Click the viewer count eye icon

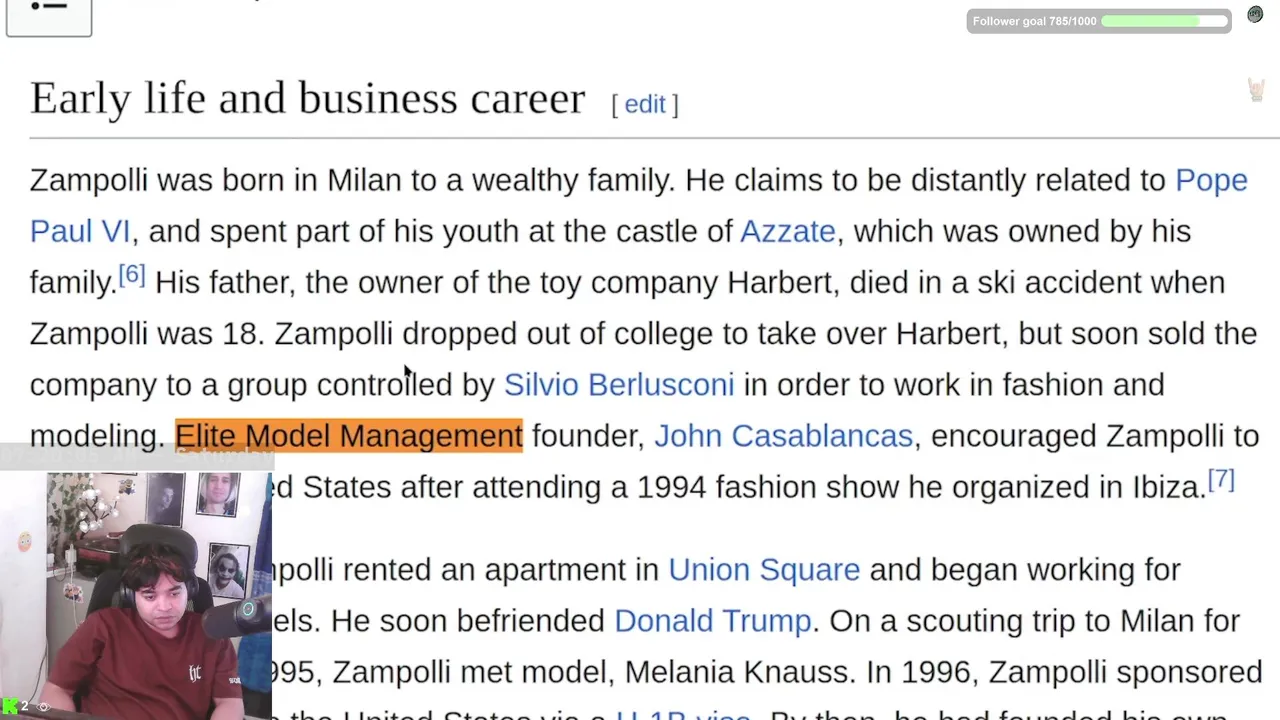tap(43, 707)
